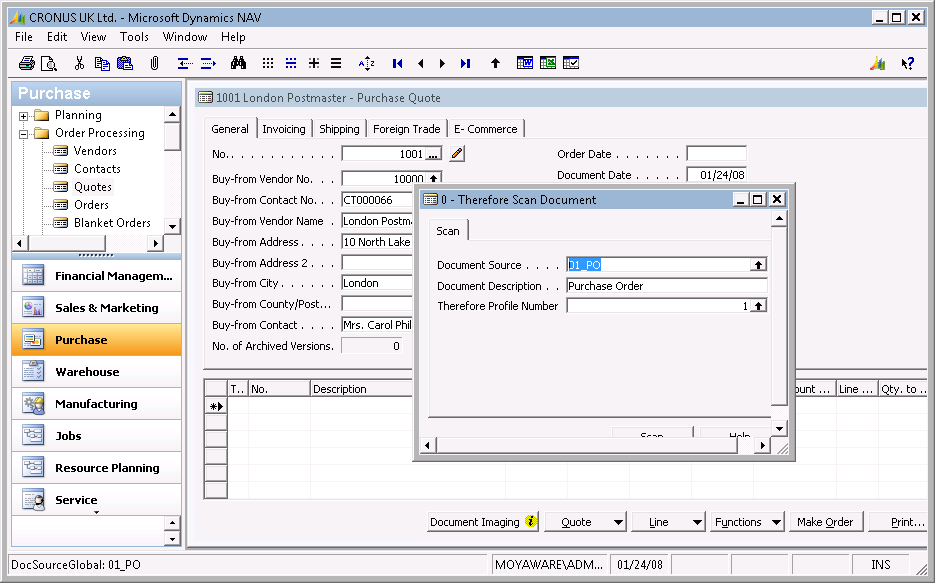This screenshot has height=583, width=935.
Task: Click the Order Date input field
Action: click(x=716, y=154)
